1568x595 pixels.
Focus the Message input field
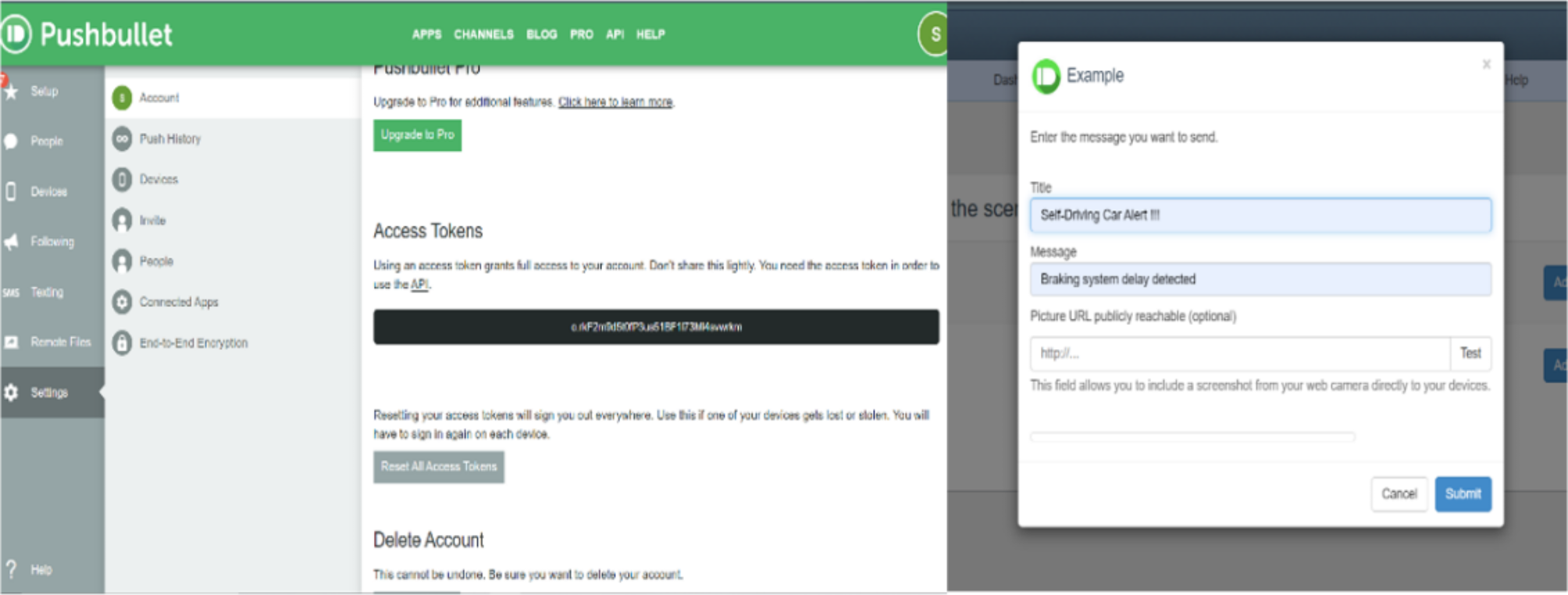[x=1260, y=280]
